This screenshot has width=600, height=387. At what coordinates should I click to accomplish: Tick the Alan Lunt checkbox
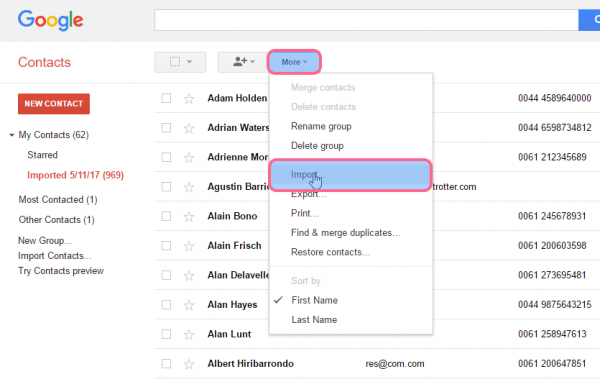click(x=166, y=334)
